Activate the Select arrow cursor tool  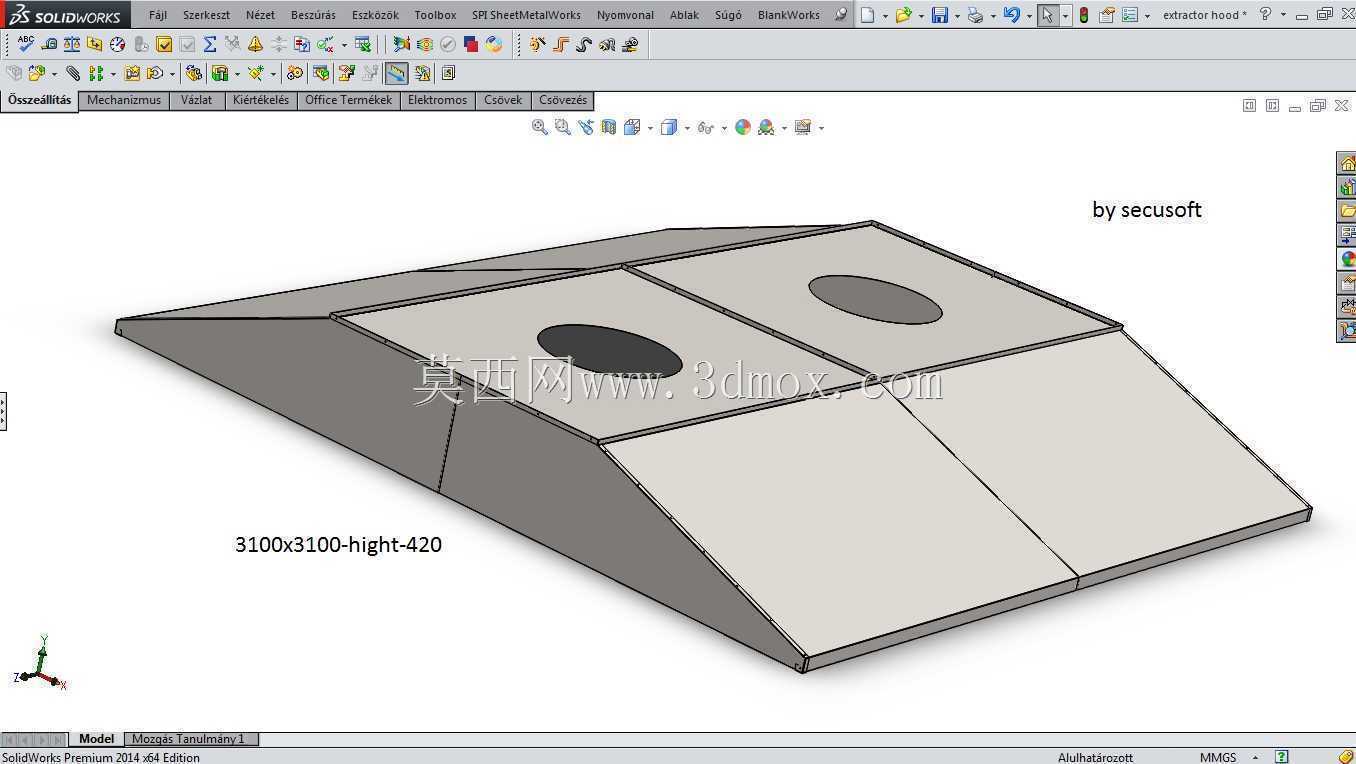(1047, 15)
